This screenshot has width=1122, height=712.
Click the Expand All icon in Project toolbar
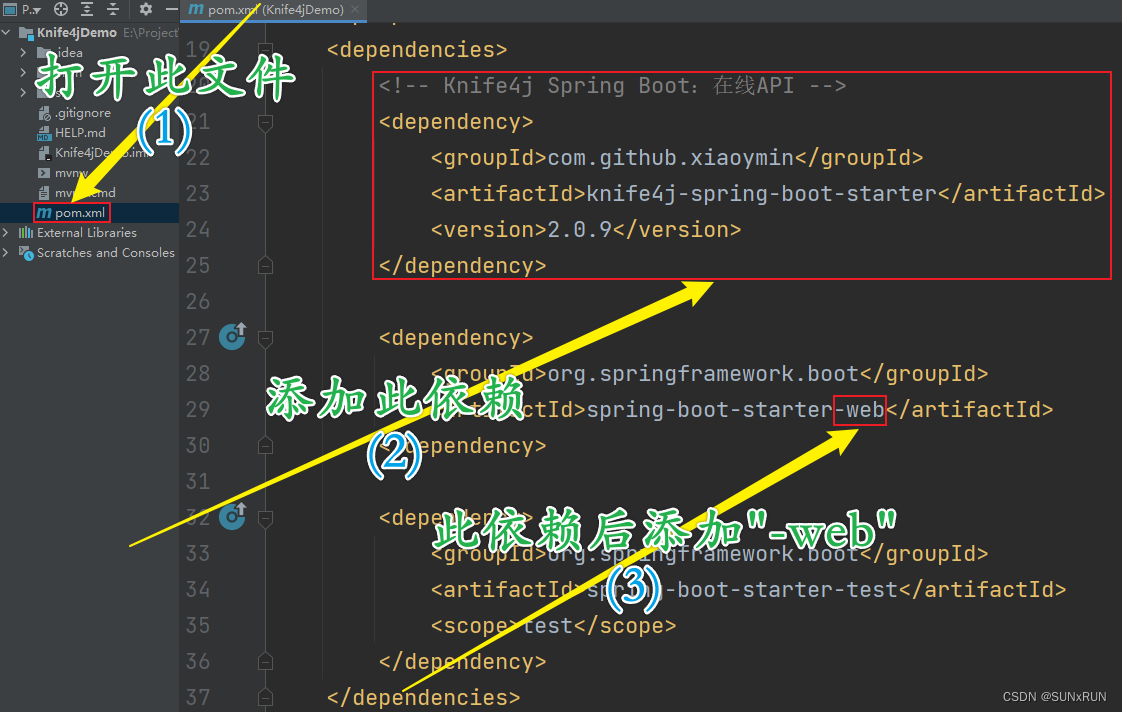(86, 9)
